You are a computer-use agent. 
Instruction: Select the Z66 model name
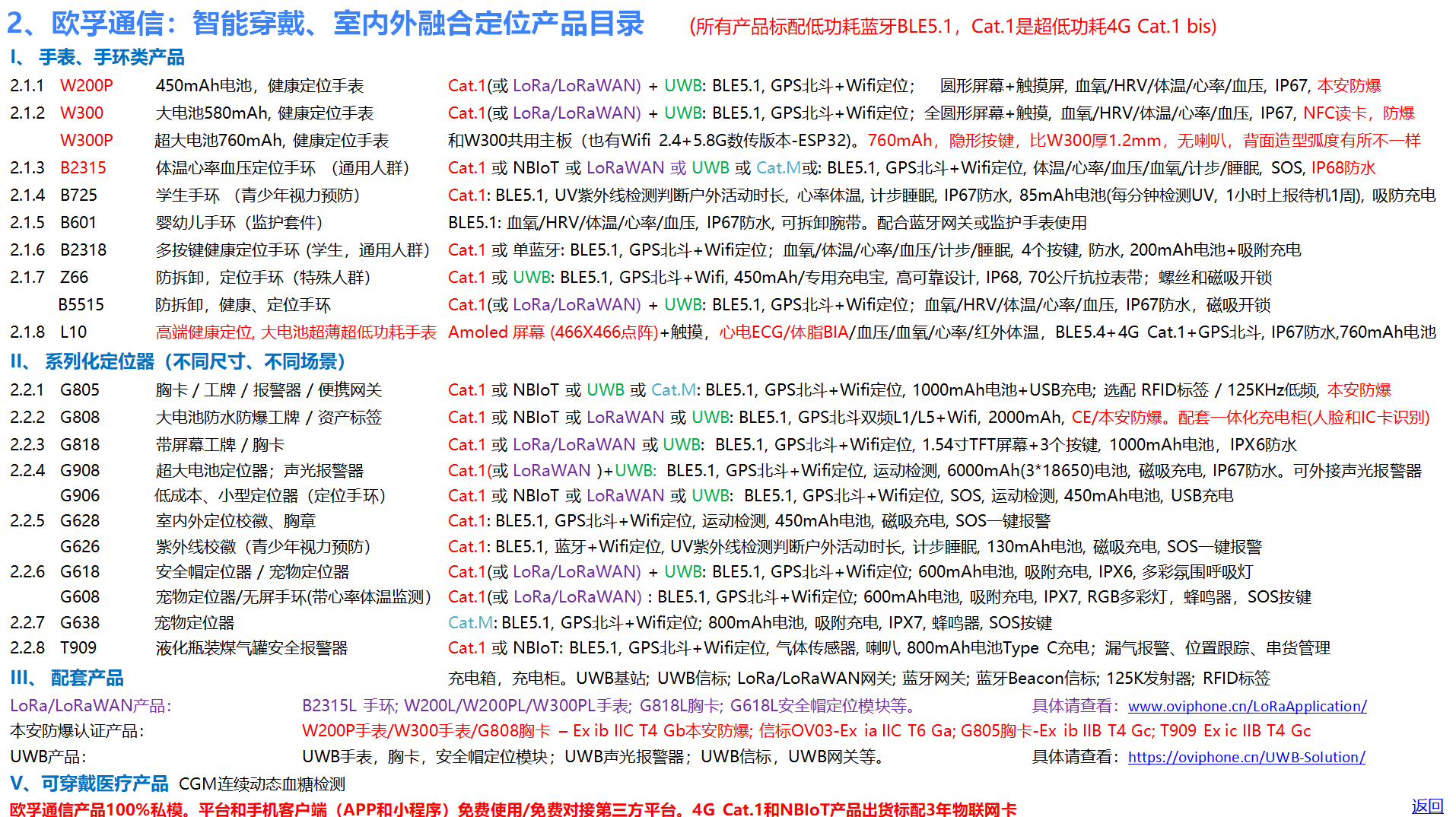coord(75,277)
